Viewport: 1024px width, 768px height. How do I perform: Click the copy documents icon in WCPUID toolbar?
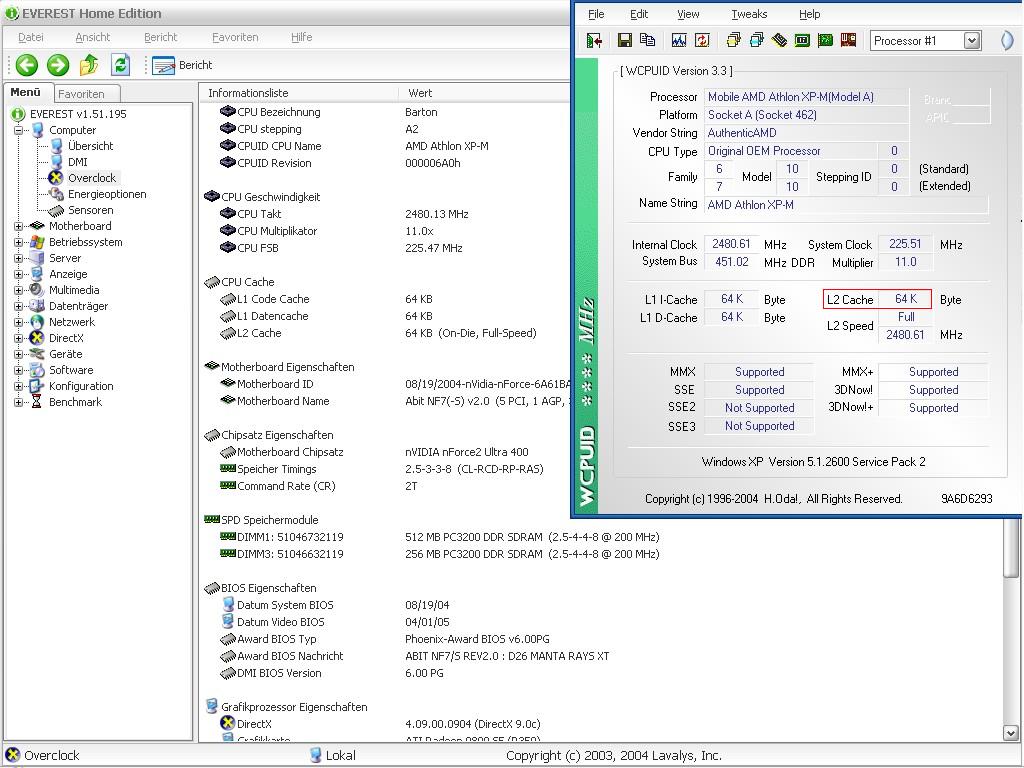click(647, 40)
